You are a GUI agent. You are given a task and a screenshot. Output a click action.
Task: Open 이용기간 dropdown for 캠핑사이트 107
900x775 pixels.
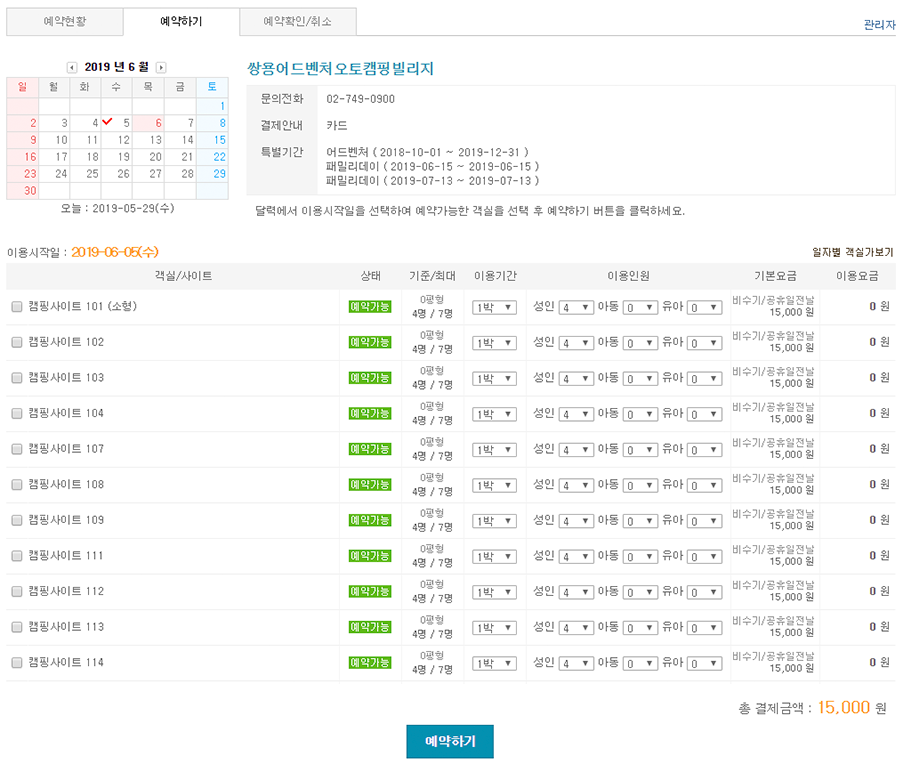[494, 450]
